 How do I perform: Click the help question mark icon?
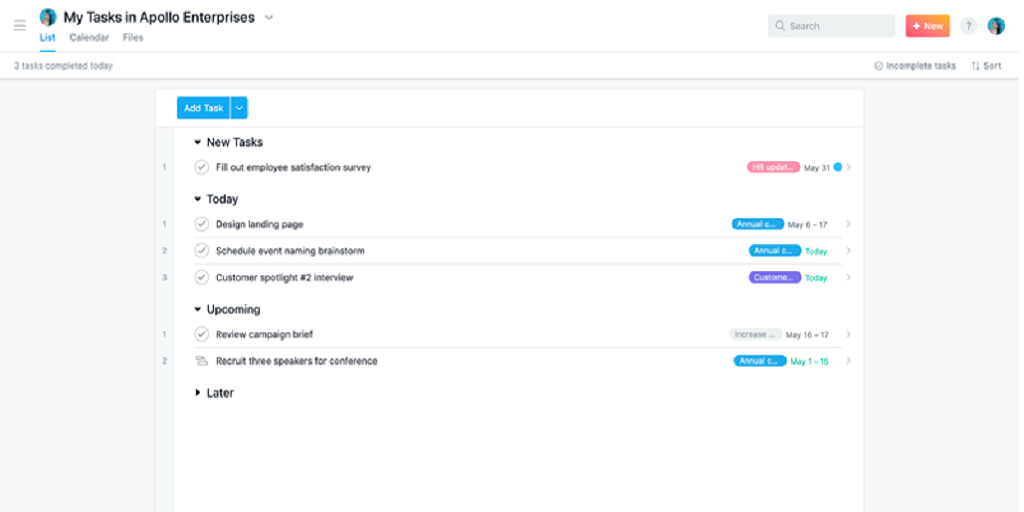[x=968, y=26]
